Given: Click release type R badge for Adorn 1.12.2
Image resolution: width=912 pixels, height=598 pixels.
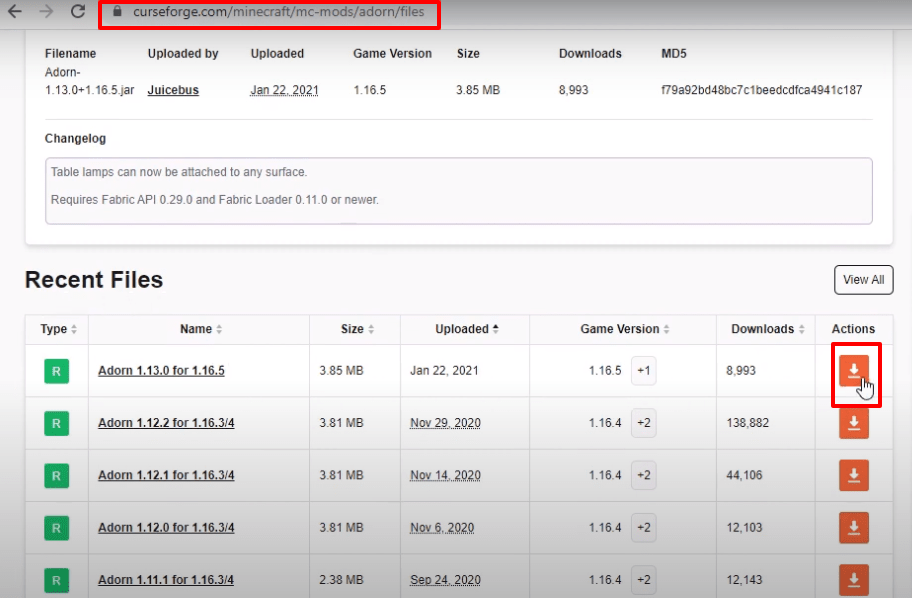Looking at the screenshot, I should [56, 423].
